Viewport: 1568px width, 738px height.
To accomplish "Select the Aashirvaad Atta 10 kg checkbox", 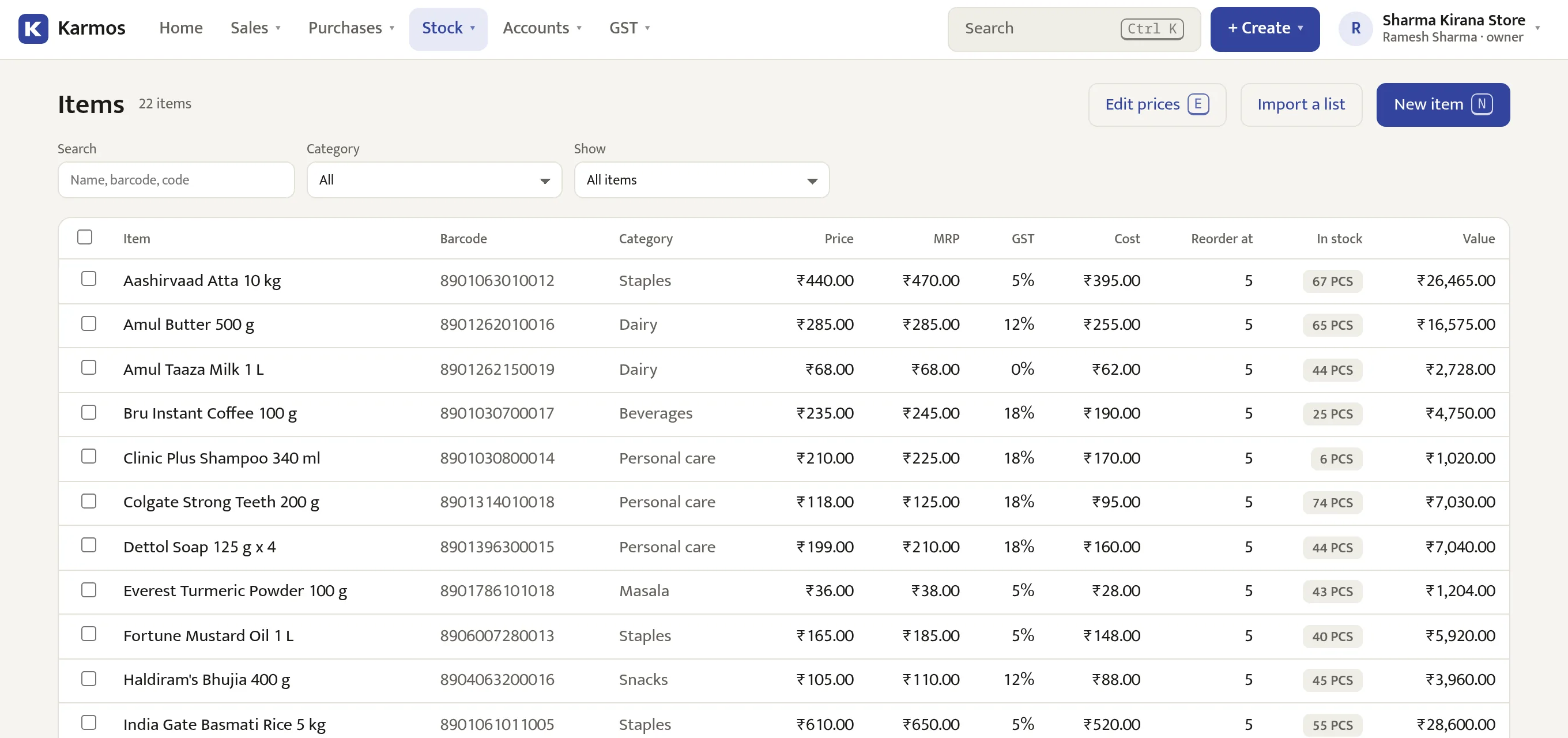I will coord(89,278).
